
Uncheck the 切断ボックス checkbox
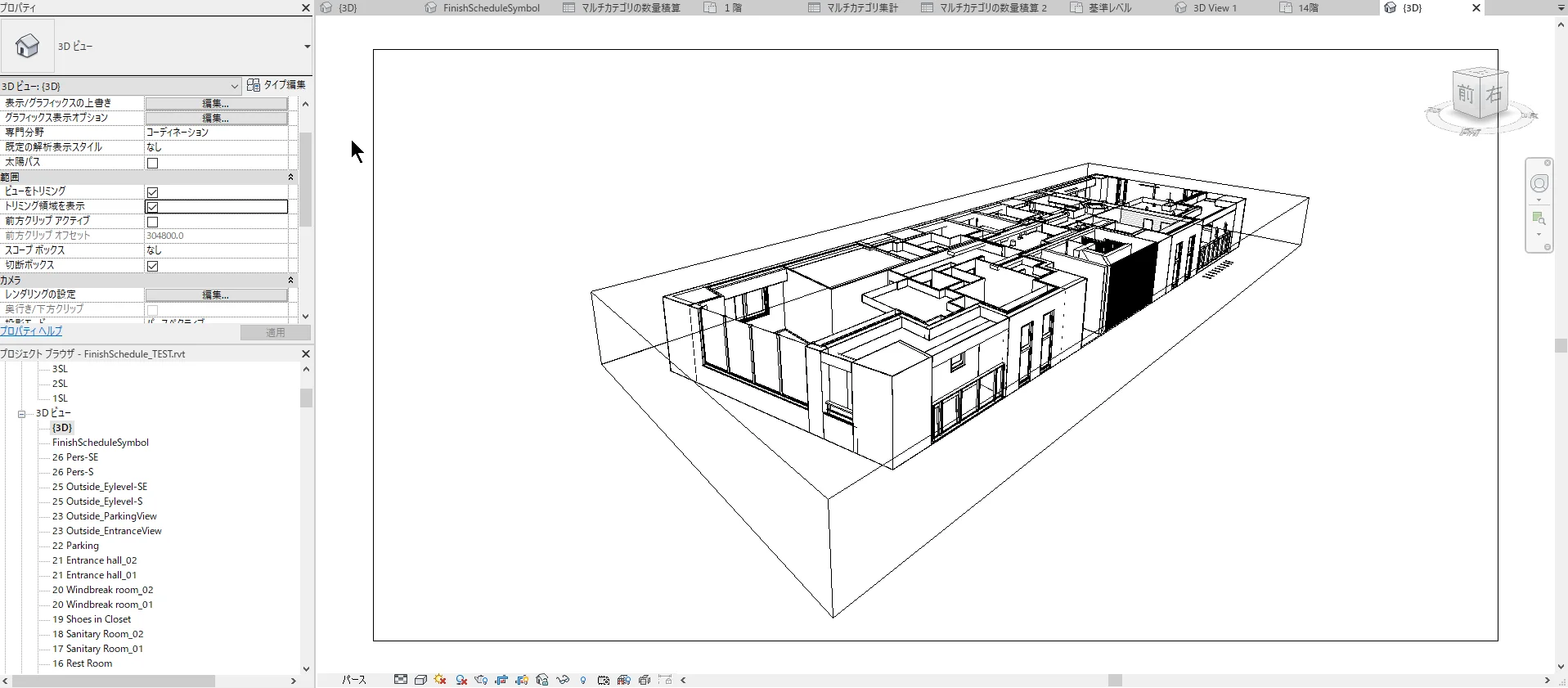coord(152,266)
